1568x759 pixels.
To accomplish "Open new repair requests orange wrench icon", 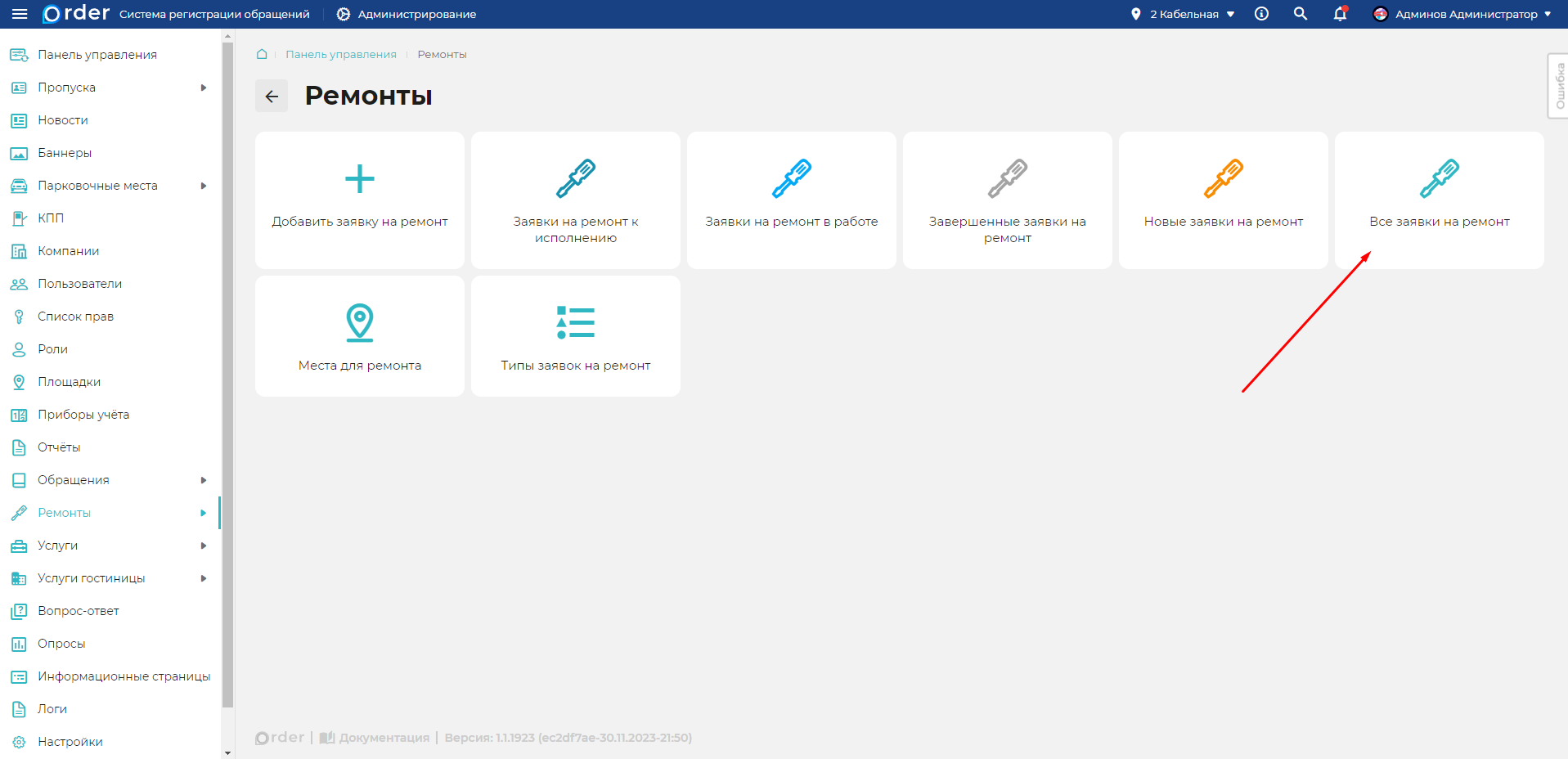I will tap(1223, 179).
